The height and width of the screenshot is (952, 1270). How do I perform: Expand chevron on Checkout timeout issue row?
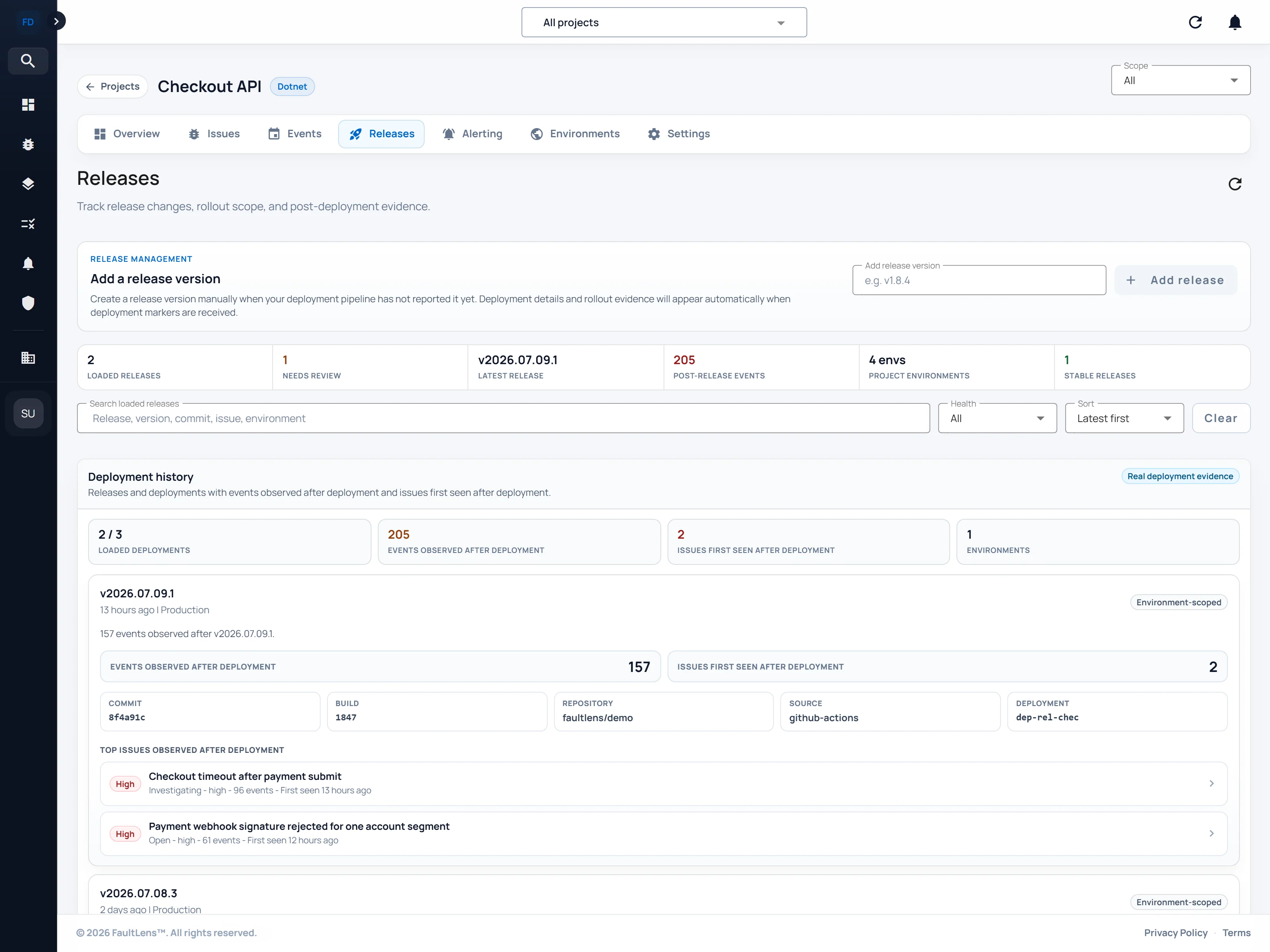1211,783
